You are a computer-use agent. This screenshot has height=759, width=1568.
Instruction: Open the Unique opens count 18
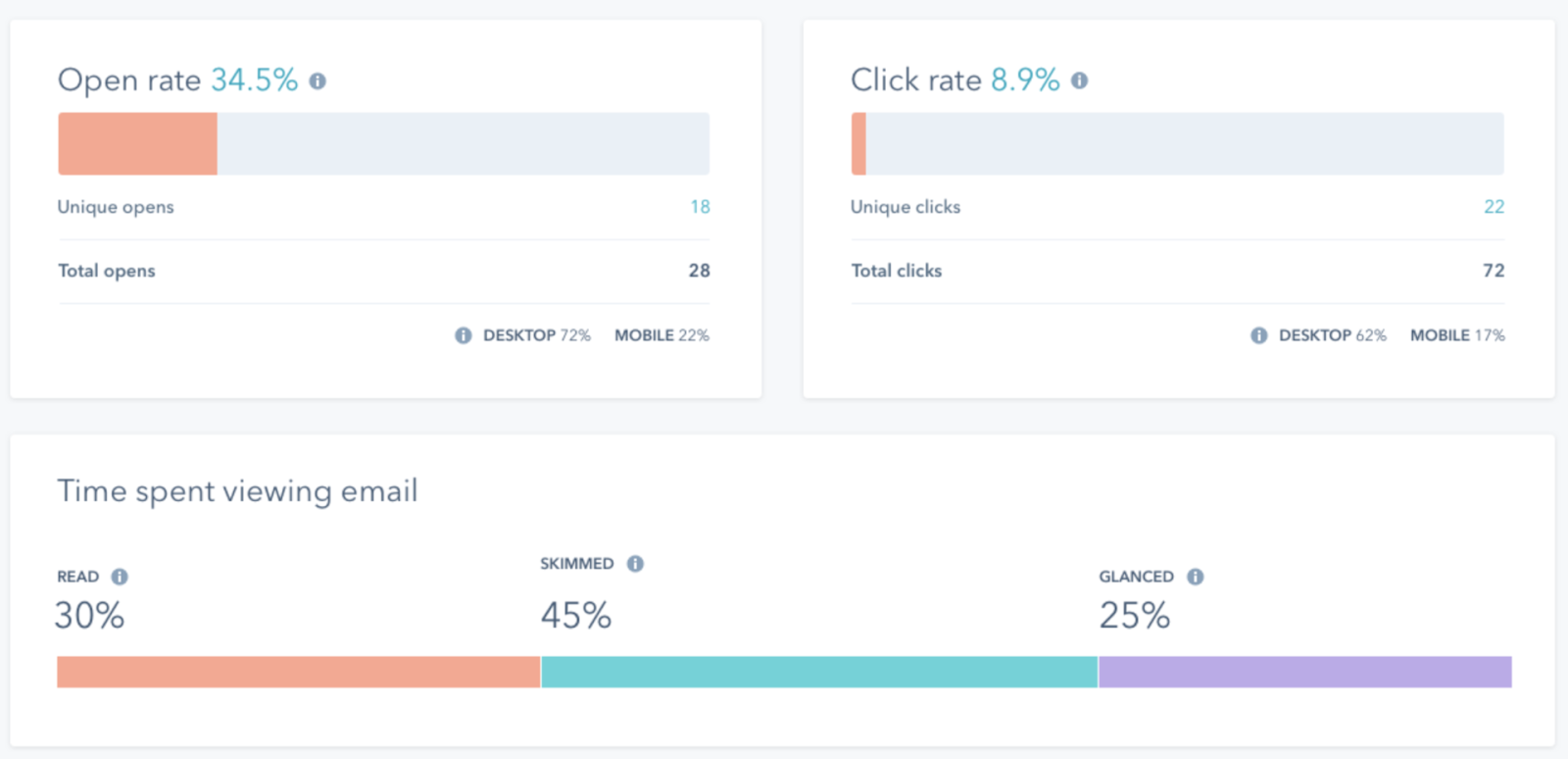(x=700, y=207)
